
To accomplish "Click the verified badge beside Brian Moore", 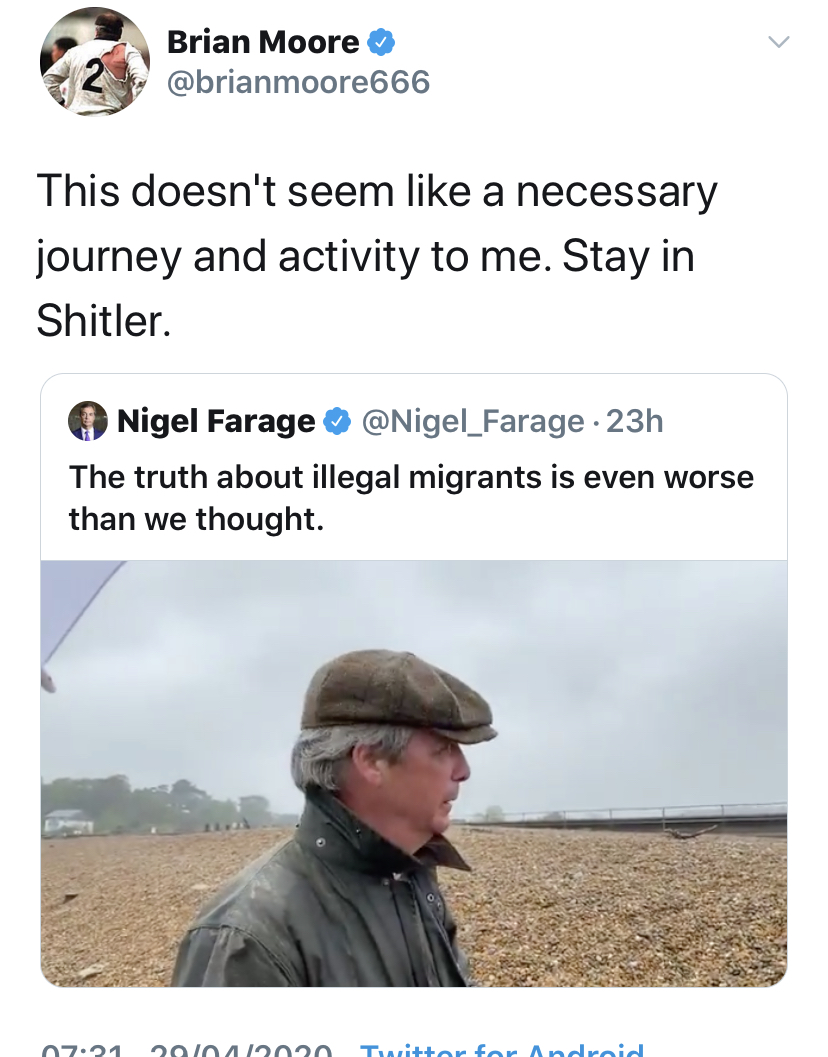I will pos(381,42).
